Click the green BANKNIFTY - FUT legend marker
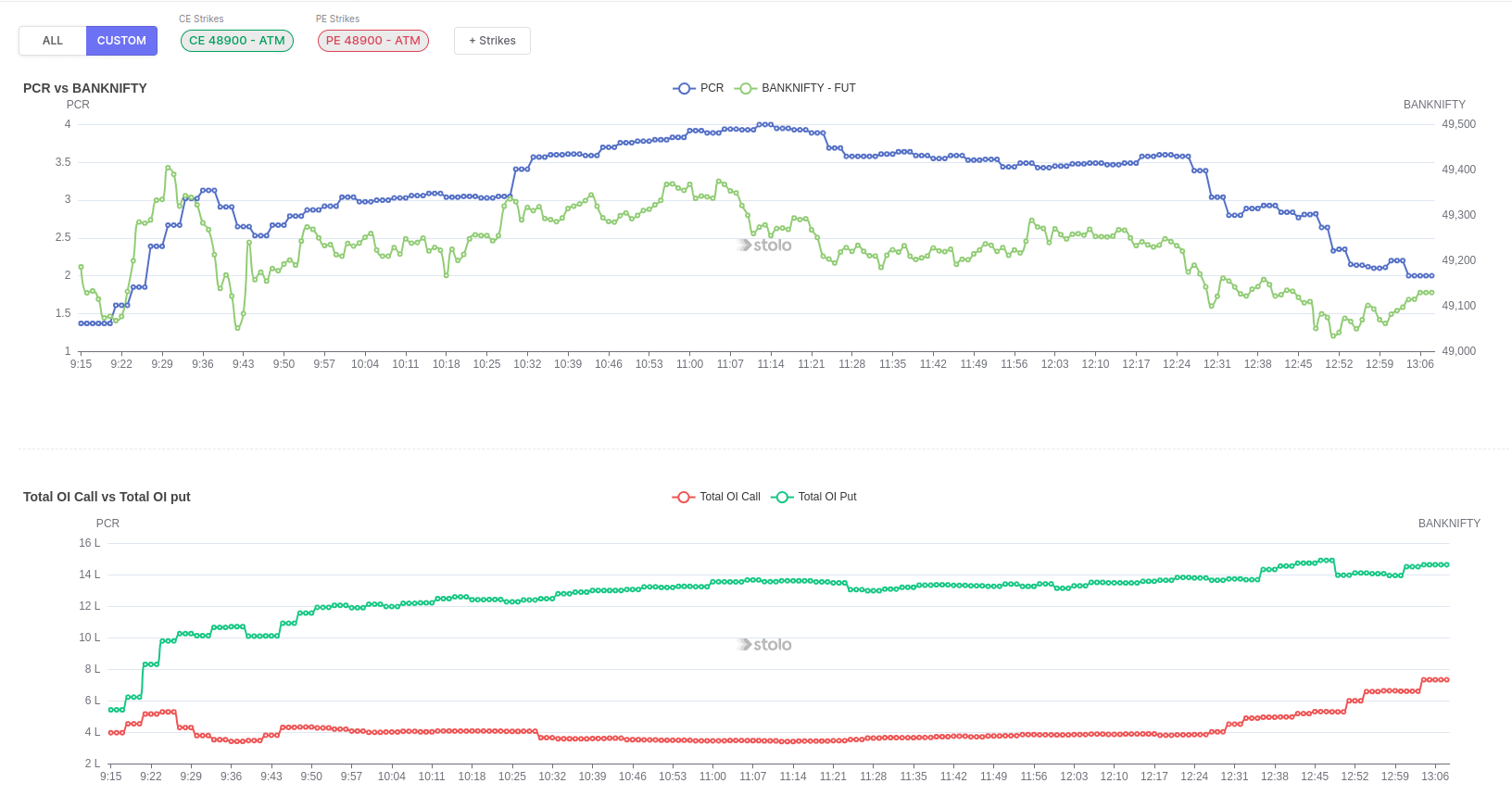Screen dimensions: 1512x796 (x=746, y=88)
